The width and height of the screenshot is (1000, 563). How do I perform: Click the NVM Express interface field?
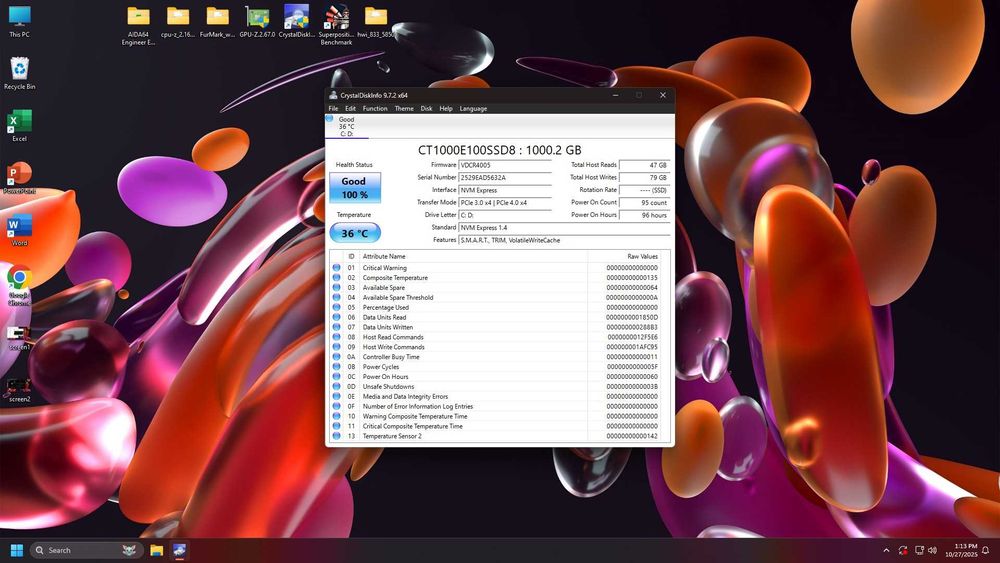tap(504, 190)
